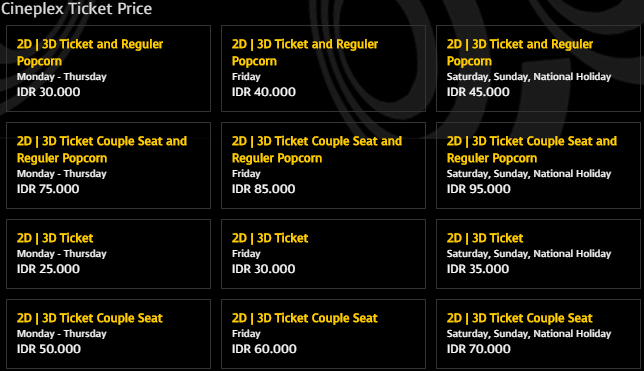Select 2D | 3D Ticket Monday-Thursday IDR 25.000
The height and width of the screenshot is (371, 644).
click(108, 254)
